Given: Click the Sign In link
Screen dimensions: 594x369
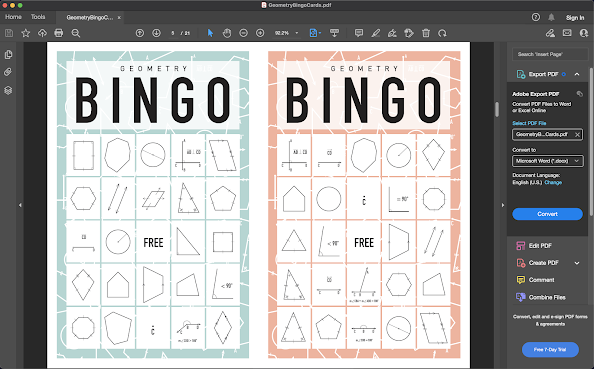Looking at the screenshot, I should pos(575,18).
